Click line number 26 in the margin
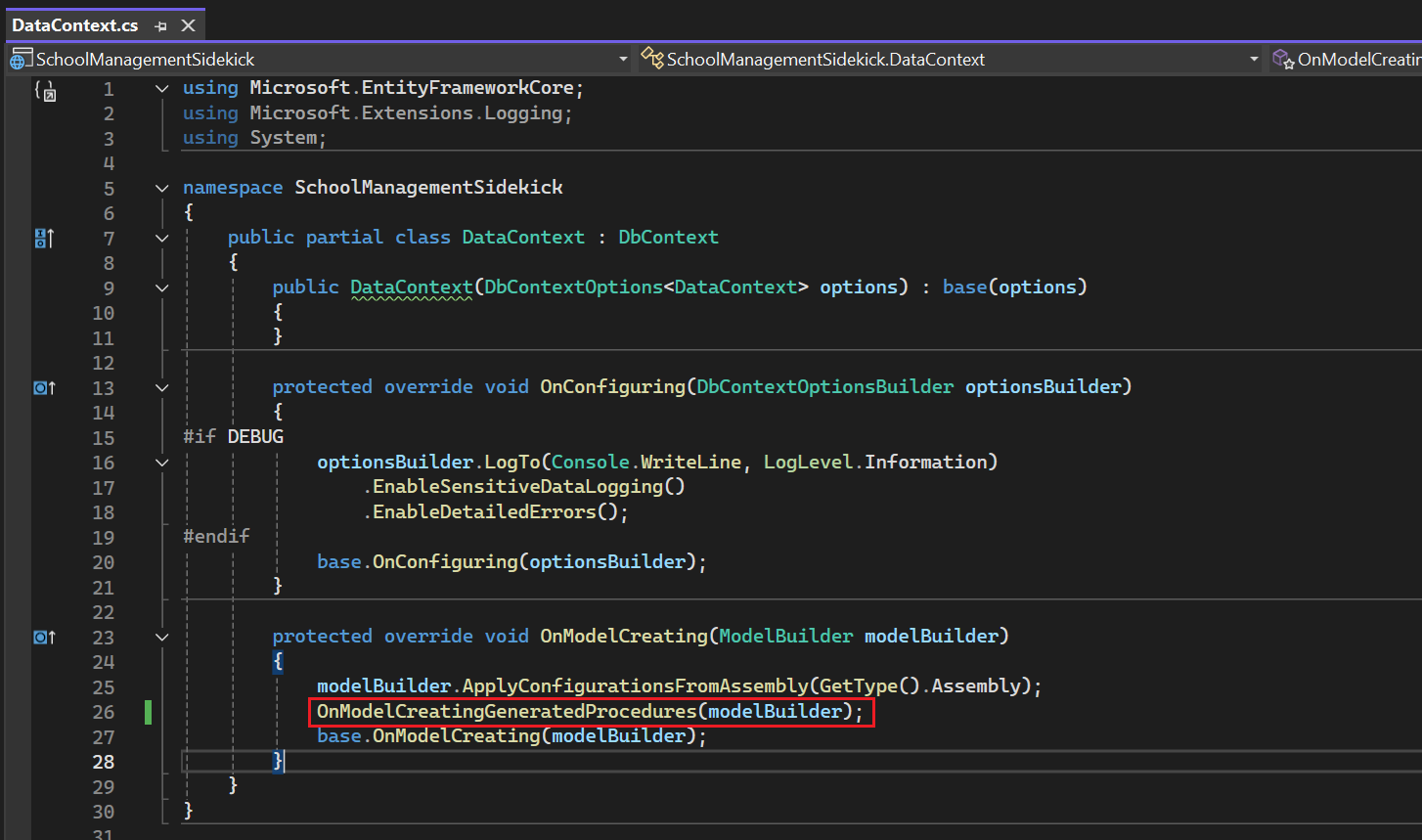1422x840 pixels. click(x=104, y=712)
